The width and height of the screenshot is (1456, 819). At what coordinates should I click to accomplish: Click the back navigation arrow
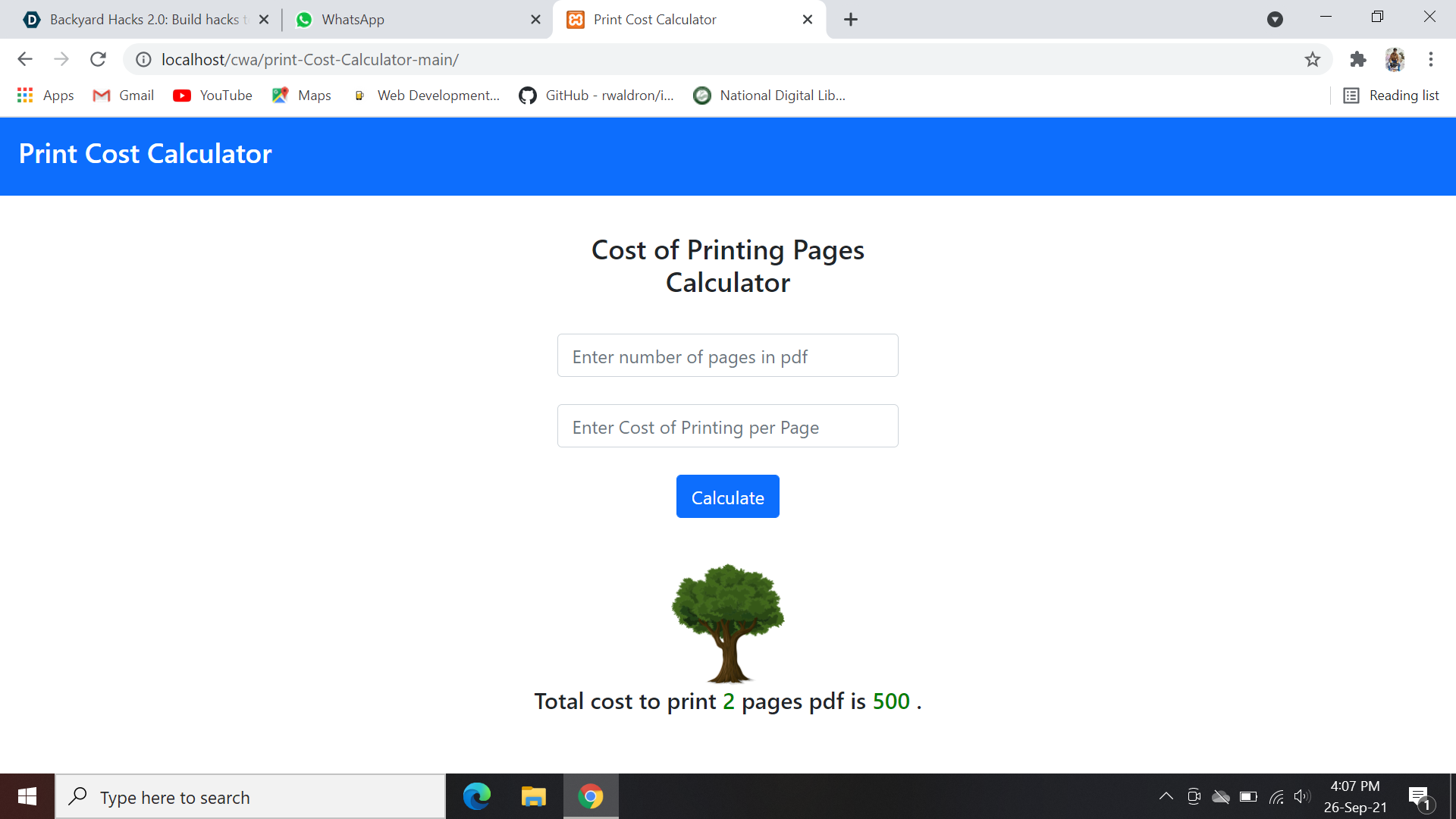point(25,59)
